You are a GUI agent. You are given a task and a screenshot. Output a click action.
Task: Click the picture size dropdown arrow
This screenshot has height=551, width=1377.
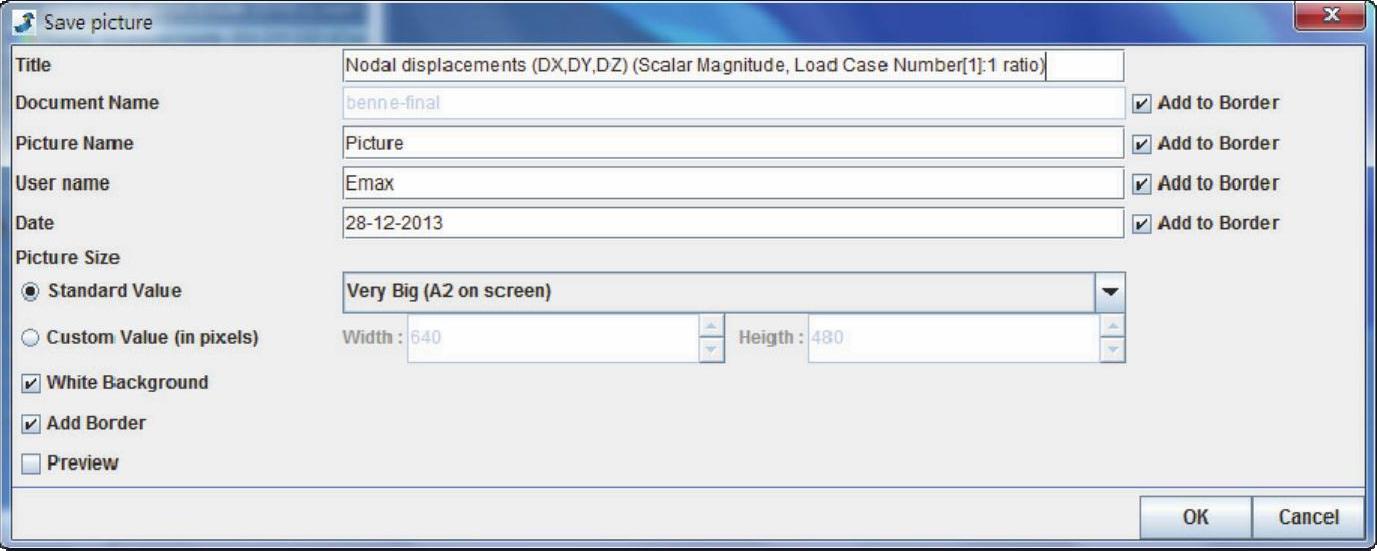pos(1110,292)
